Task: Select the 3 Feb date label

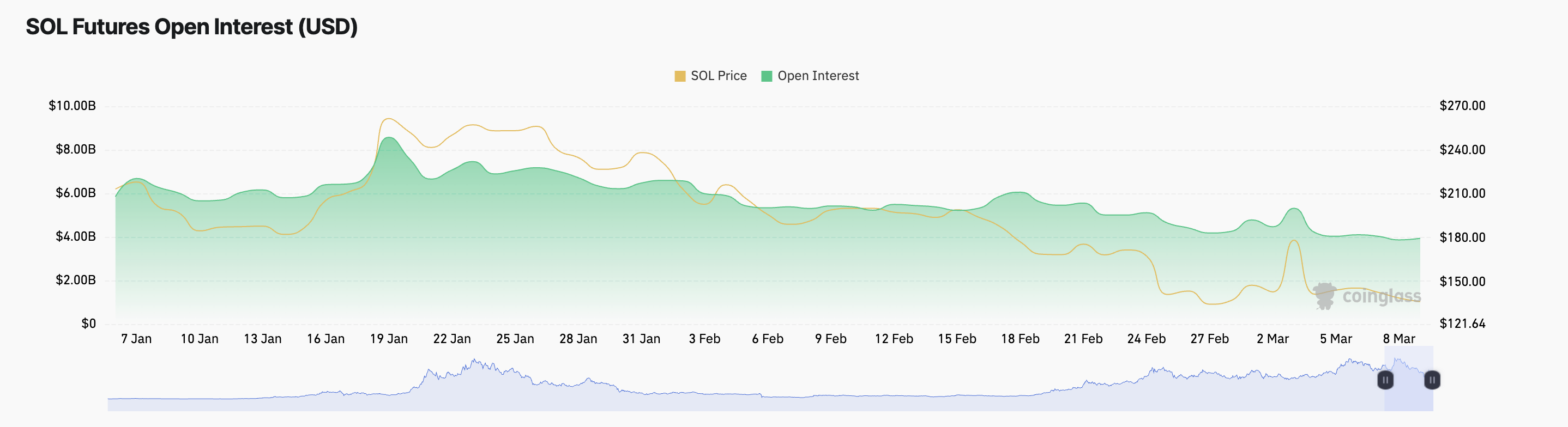Action: pyautogui.click(x=704, y=339)
